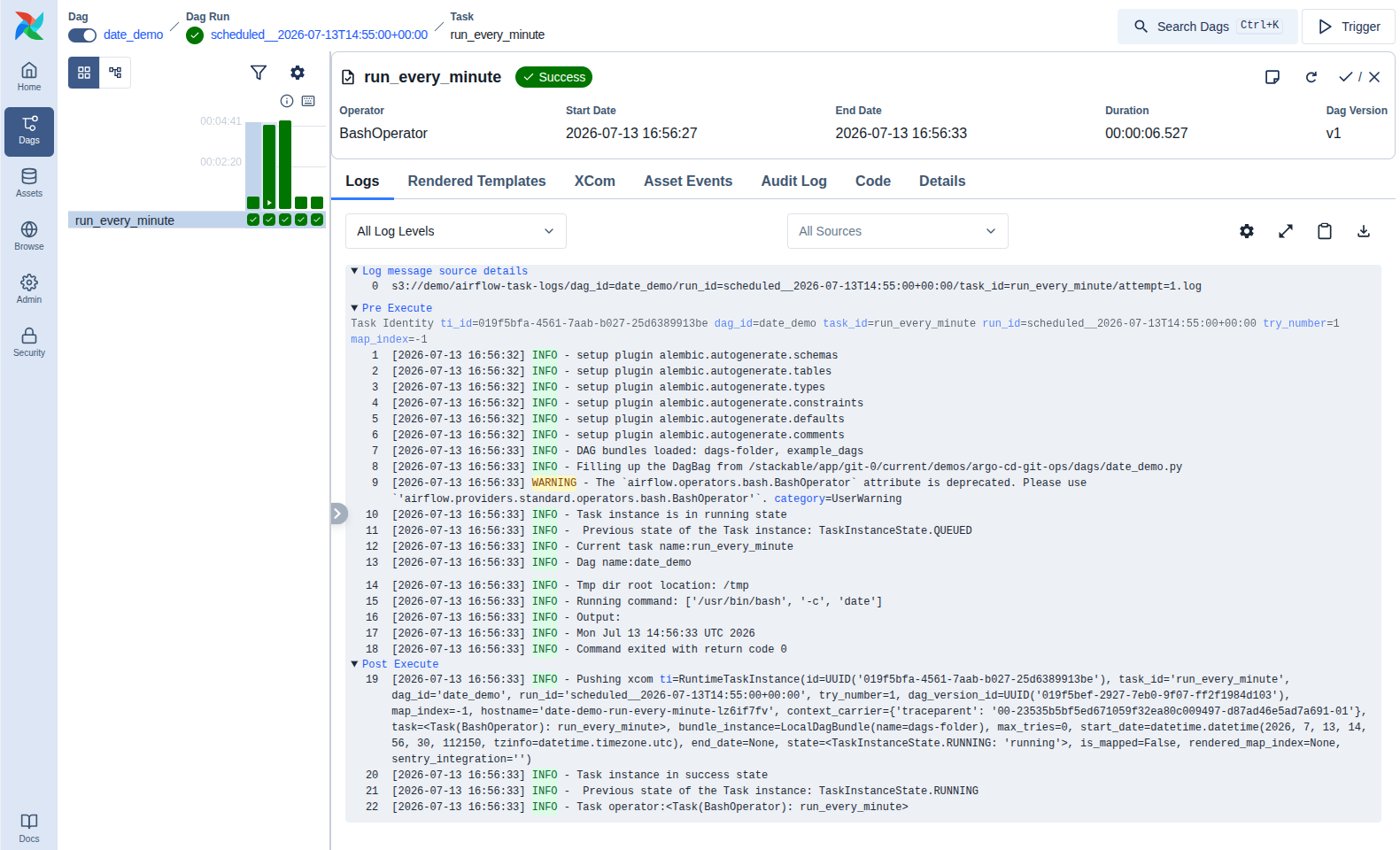Show the grid info icon
Viewport: 1400px width, 850px height.
(287, 101)
